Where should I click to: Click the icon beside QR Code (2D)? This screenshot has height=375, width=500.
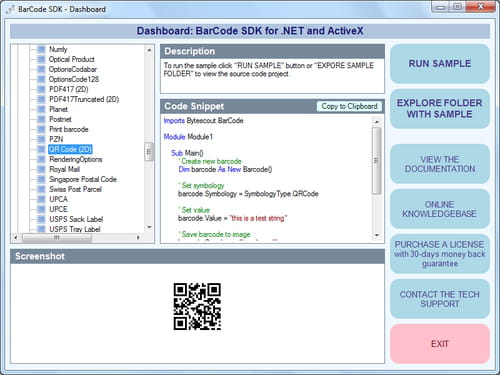(x=41, y=149)
